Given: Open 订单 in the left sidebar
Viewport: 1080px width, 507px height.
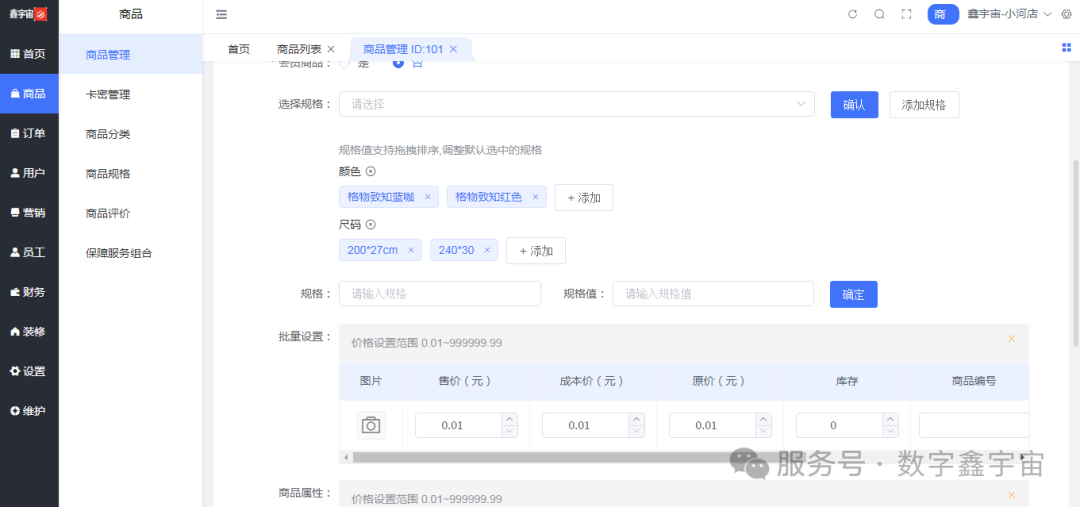Looking at the screenshot, I should coord(29,134).
